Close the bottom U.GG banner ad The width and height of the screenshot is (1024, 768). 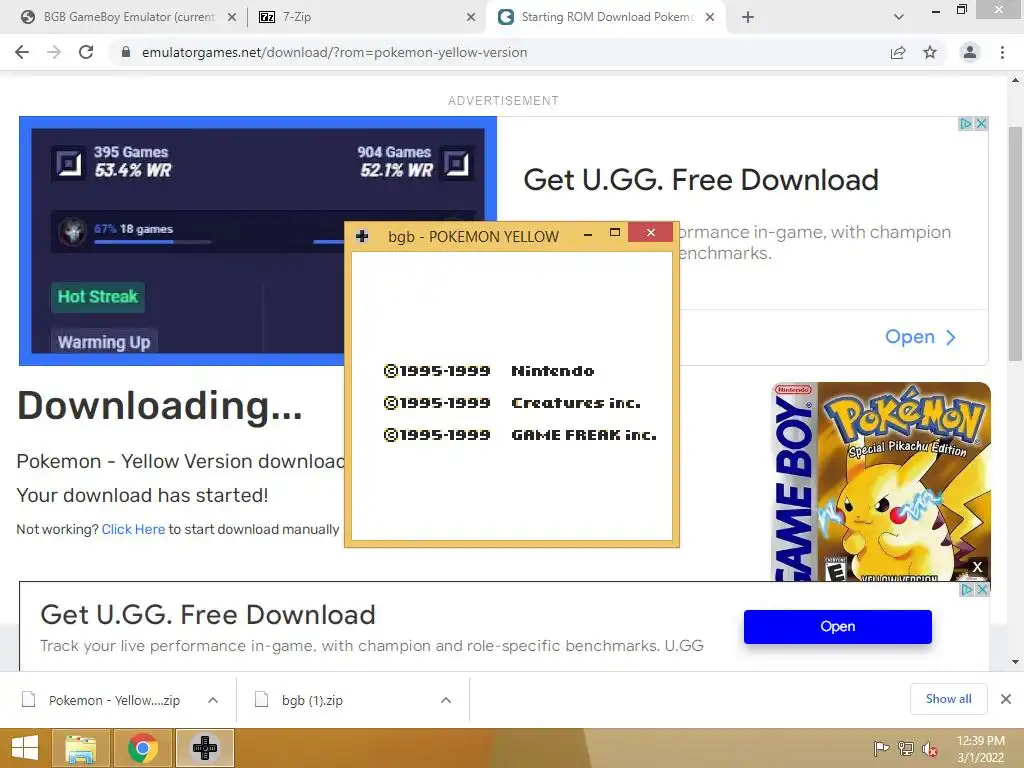[x=982, y=589]
